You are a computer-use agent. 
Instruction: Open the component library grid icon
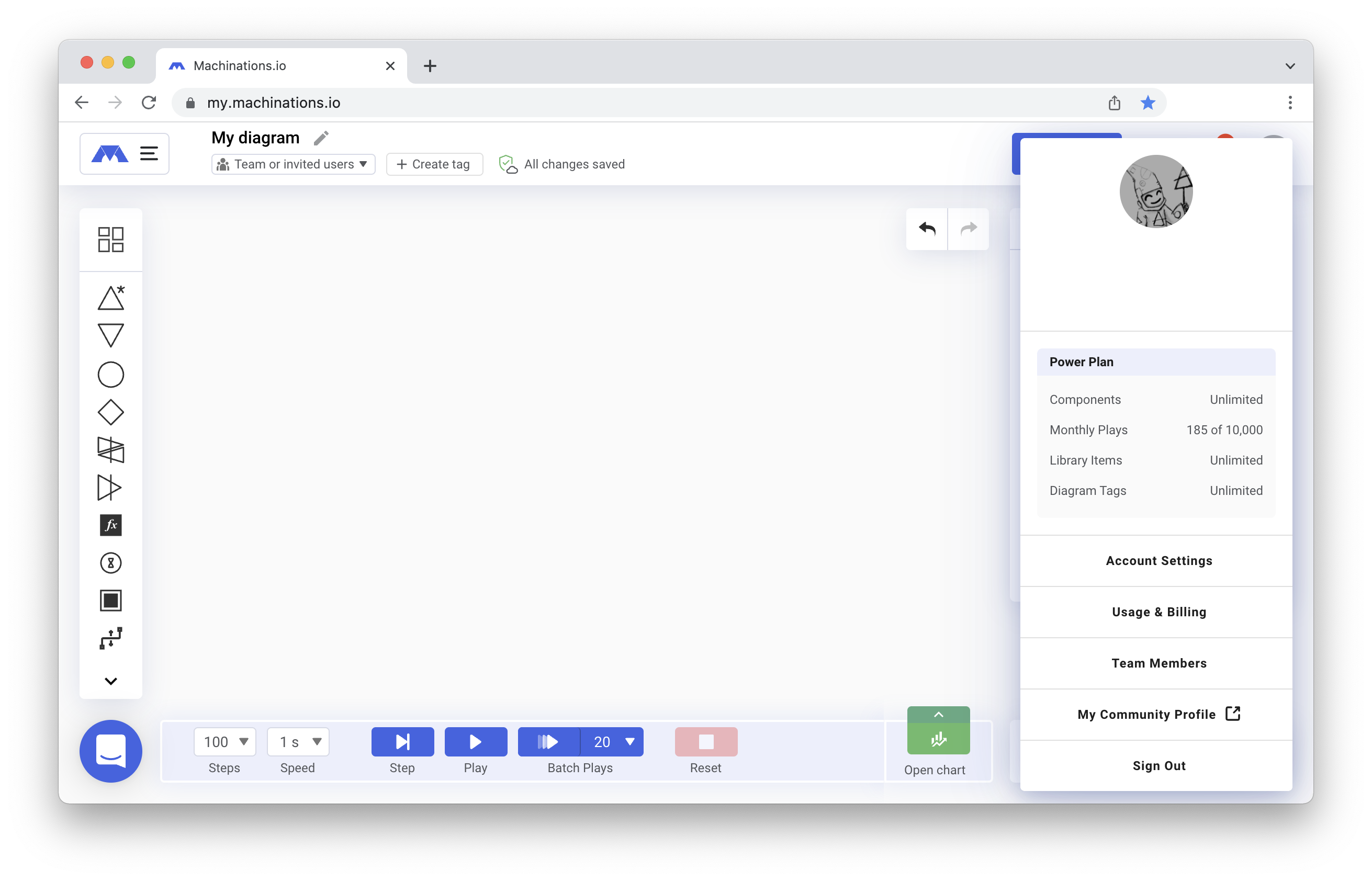coord(110,239)
